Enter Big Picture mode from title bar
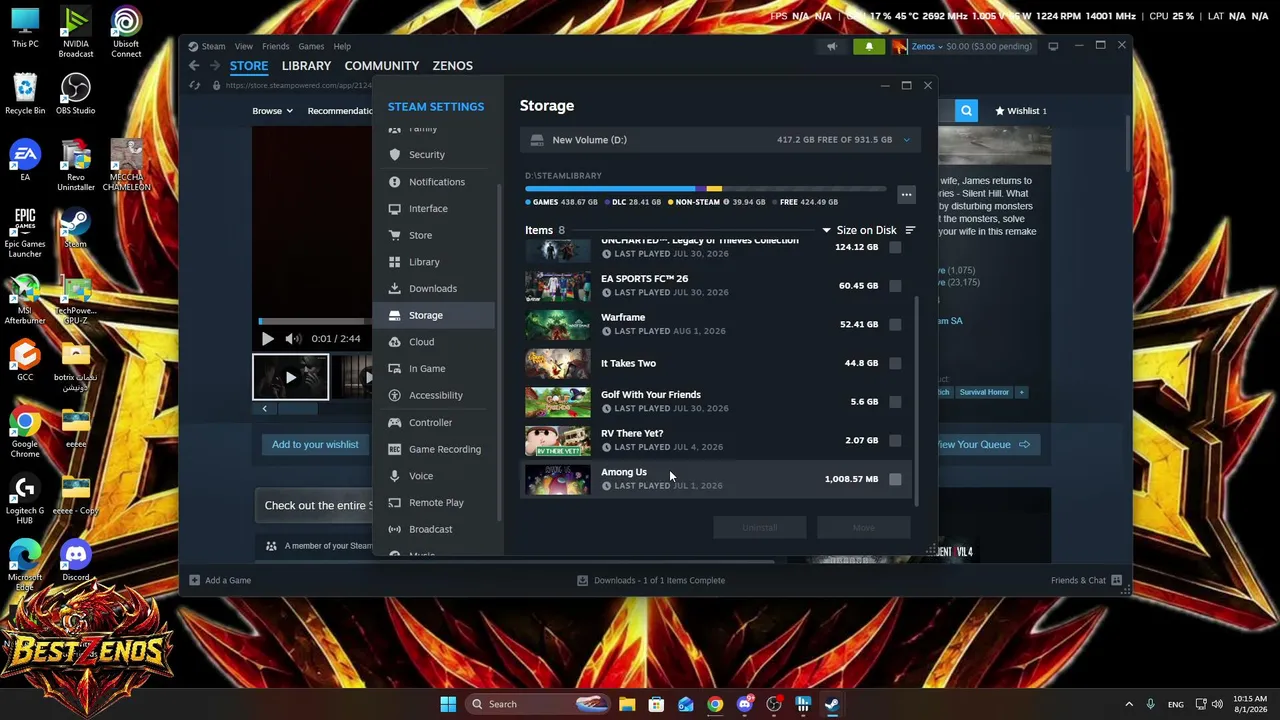 pos(1053,46)
